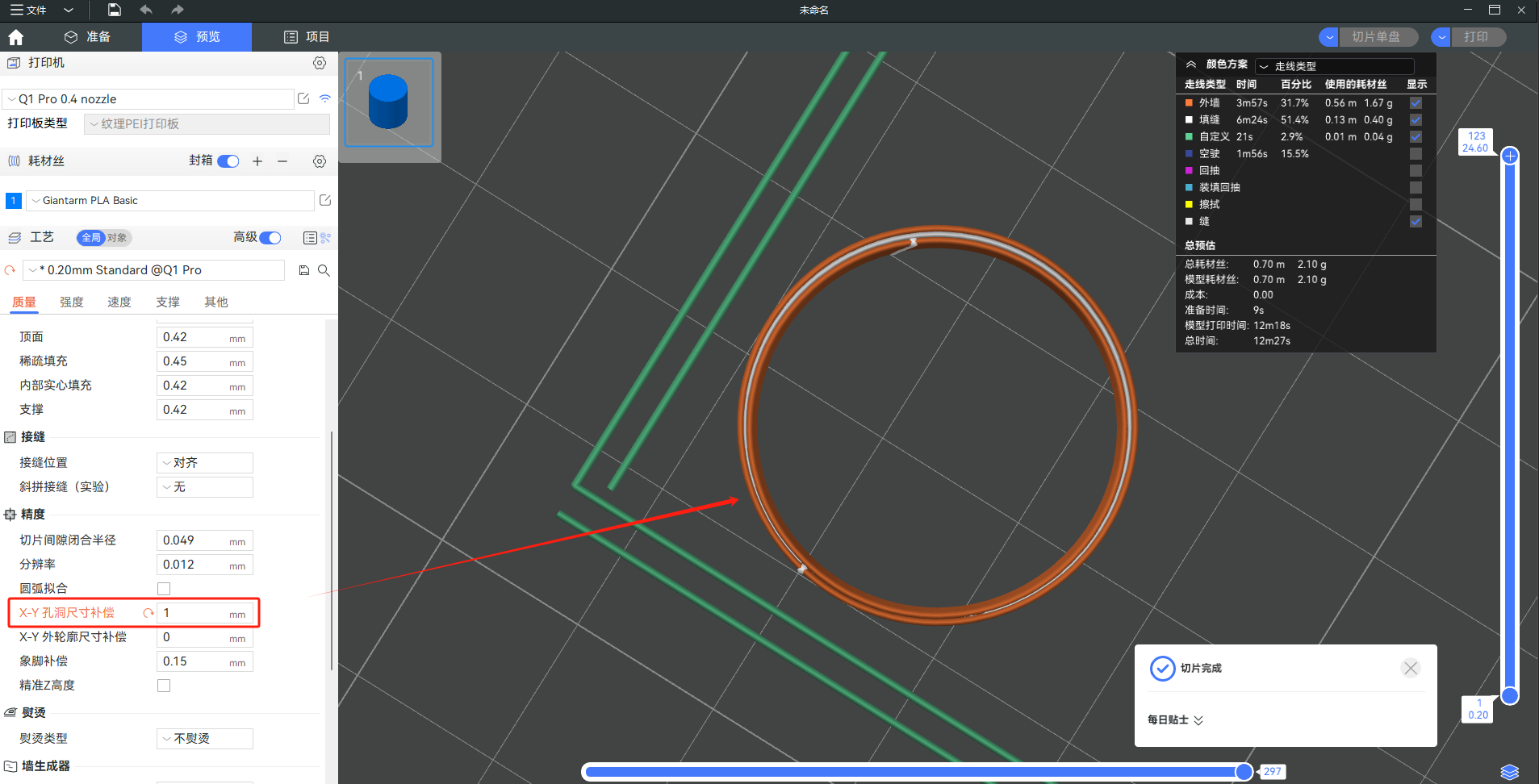
Task: Uncheck 外墙 display checkbox in legend
Action: pos(1416,103)
